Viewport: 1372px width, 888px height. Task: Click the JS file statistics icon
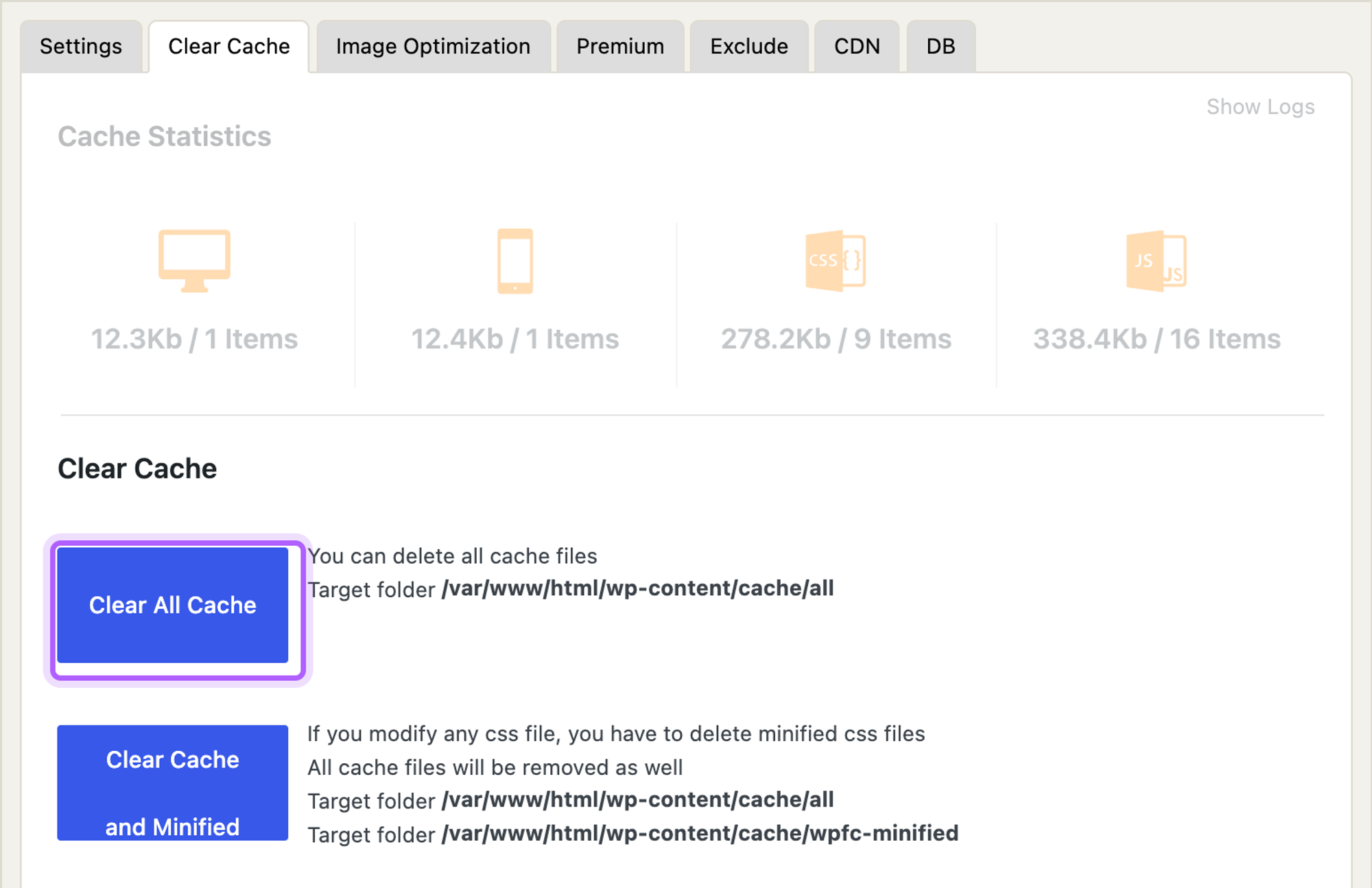pyautogui.click(x=1157, y=261)
